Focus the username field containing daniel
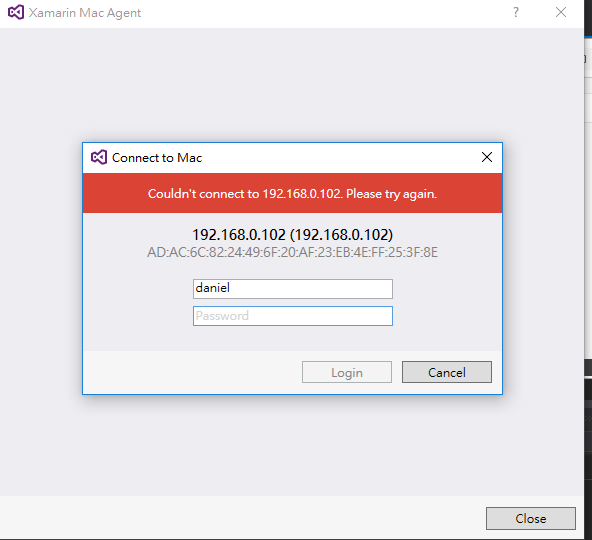The image size is (592, 540). (293, 289)
